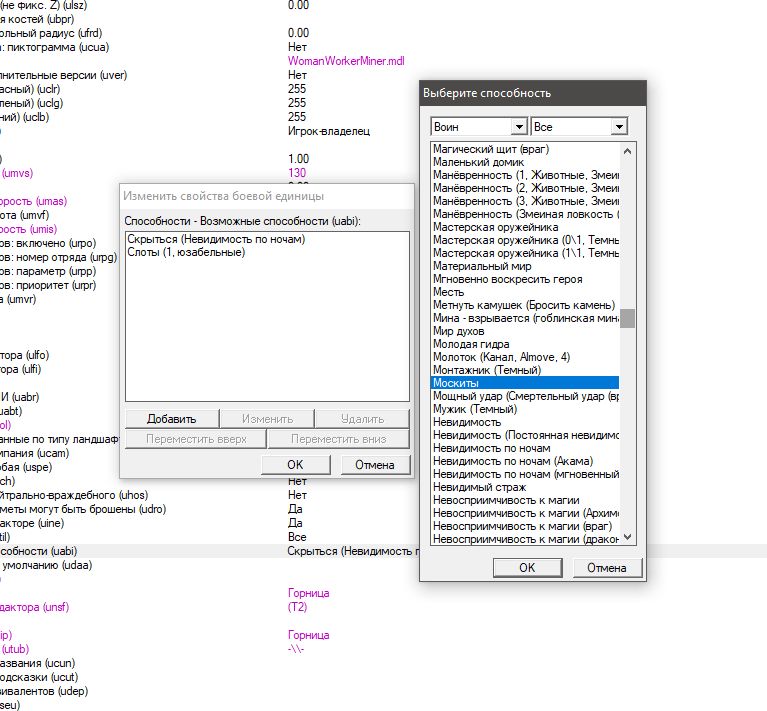
Task: Click Отмена in Изменить свойства dialog
Action: pyautogui.click(x=375, y=465)
